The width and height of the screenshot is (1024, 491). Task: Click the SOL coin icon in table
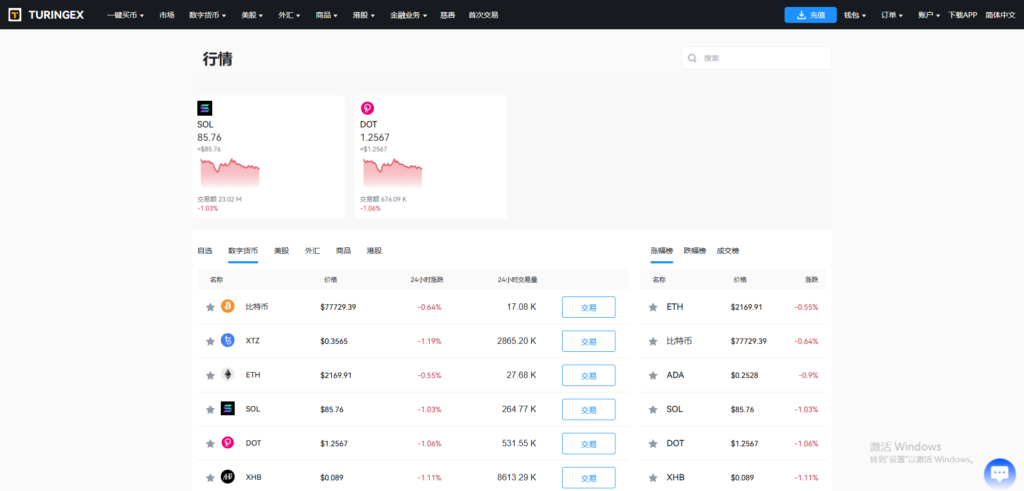(227, 409)
